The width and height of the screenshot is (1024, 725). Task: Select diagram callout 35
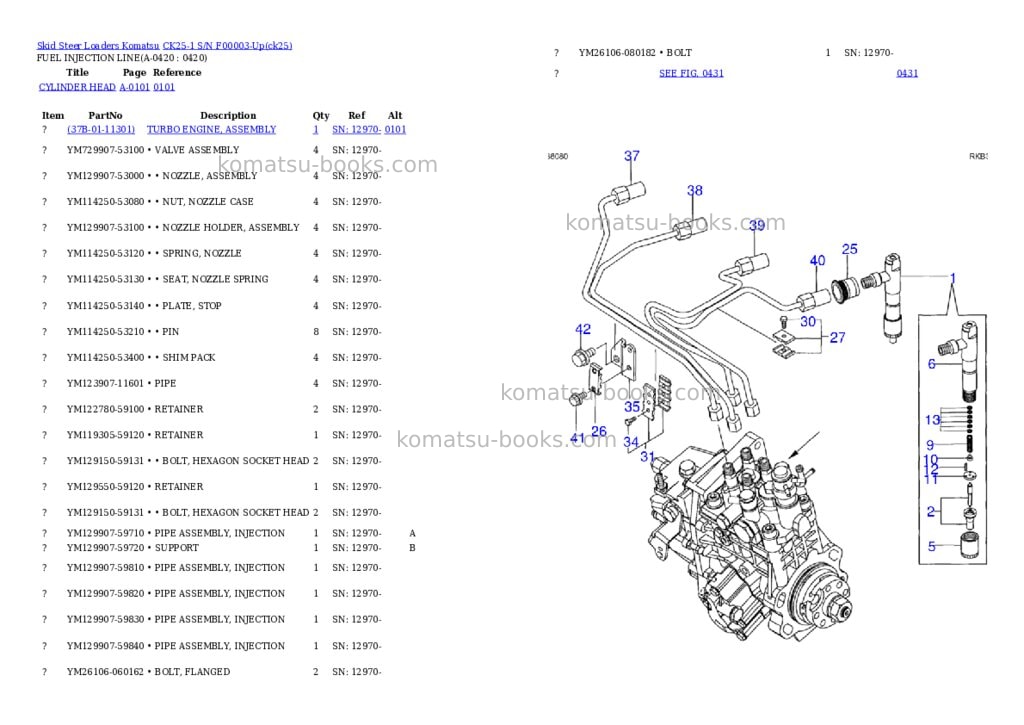pyautogui.click(x=632, y=406)
